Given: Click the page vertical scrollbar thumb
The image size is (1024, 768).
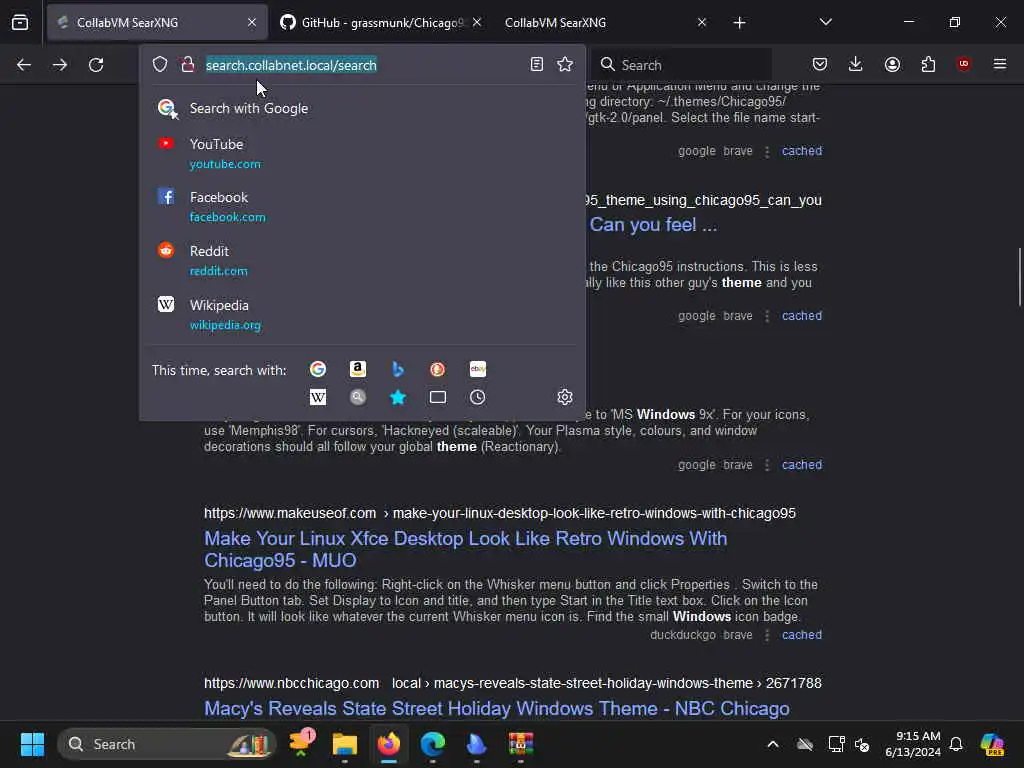Looking at the screenshot, I should click(1019, 276).
